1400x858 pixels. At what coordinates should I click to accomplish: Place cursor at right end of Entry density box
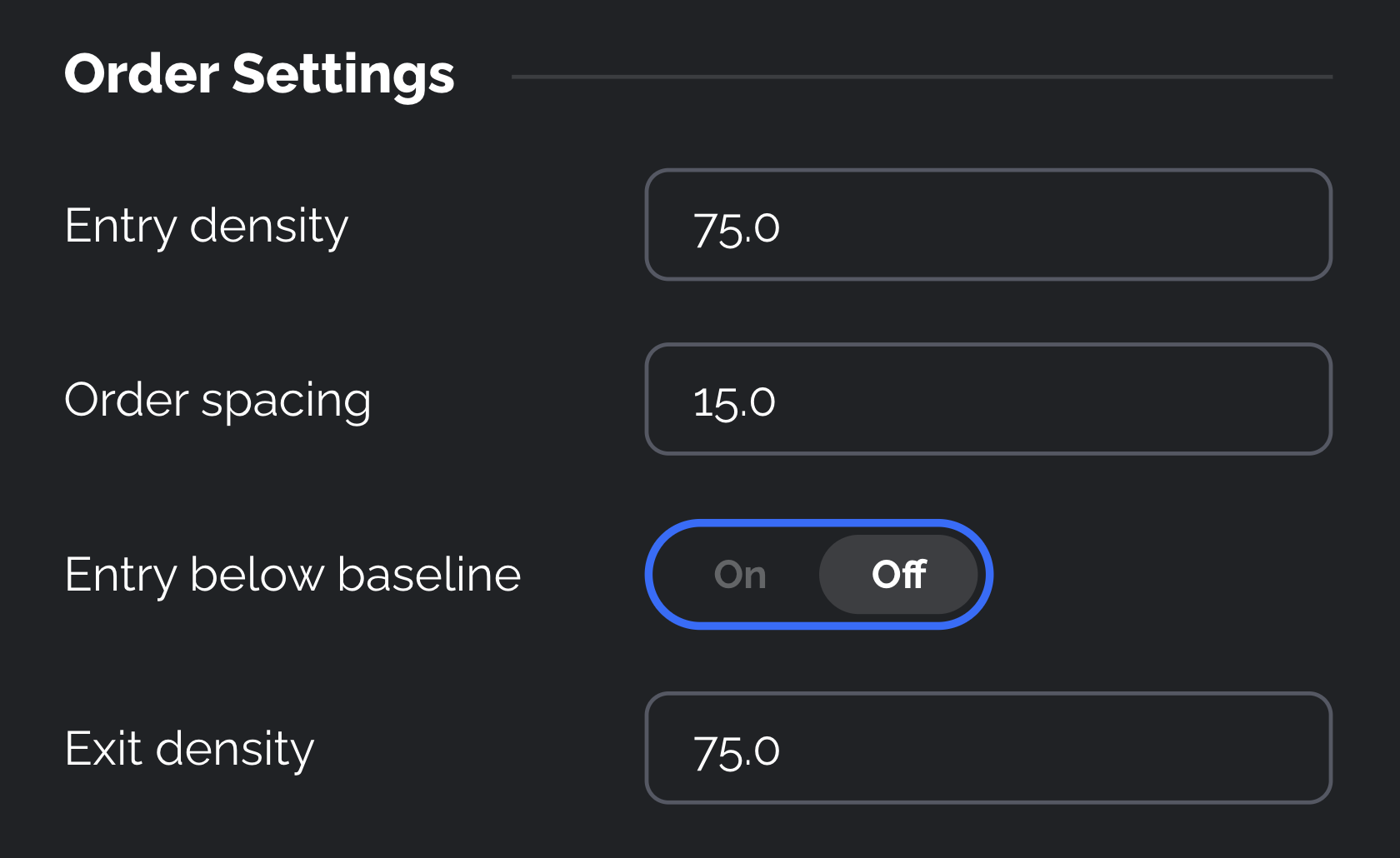click(x=1300, y=225)
